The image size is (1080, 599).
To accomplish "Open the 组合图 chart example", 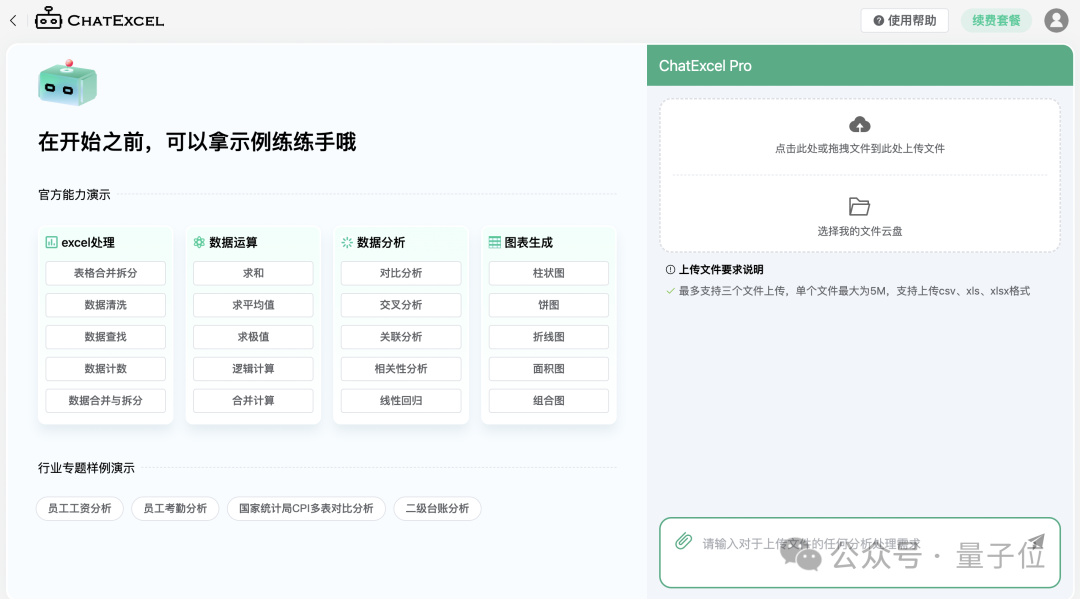I will (x=549, y=401).
